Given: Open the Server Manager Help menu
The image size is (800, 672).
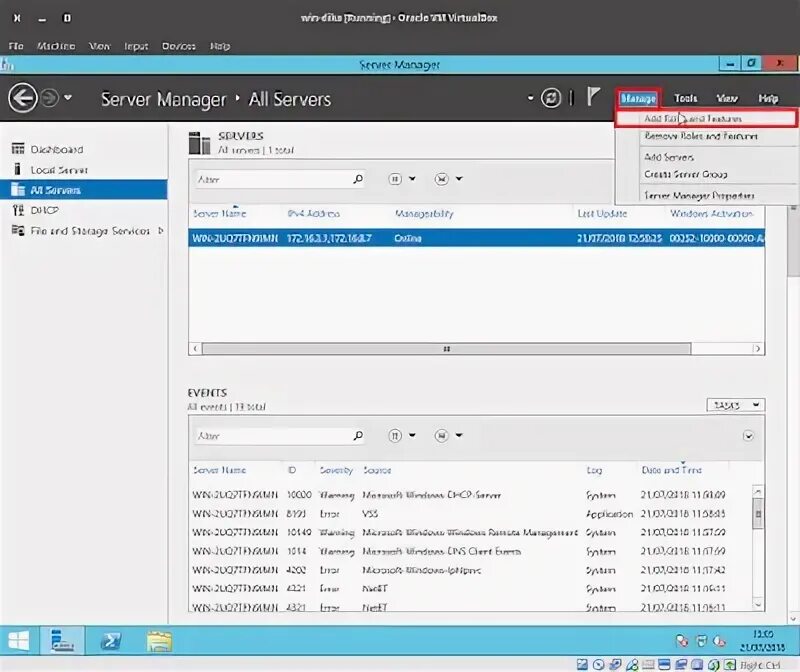Looking at the screenshot, I should 768,98.
